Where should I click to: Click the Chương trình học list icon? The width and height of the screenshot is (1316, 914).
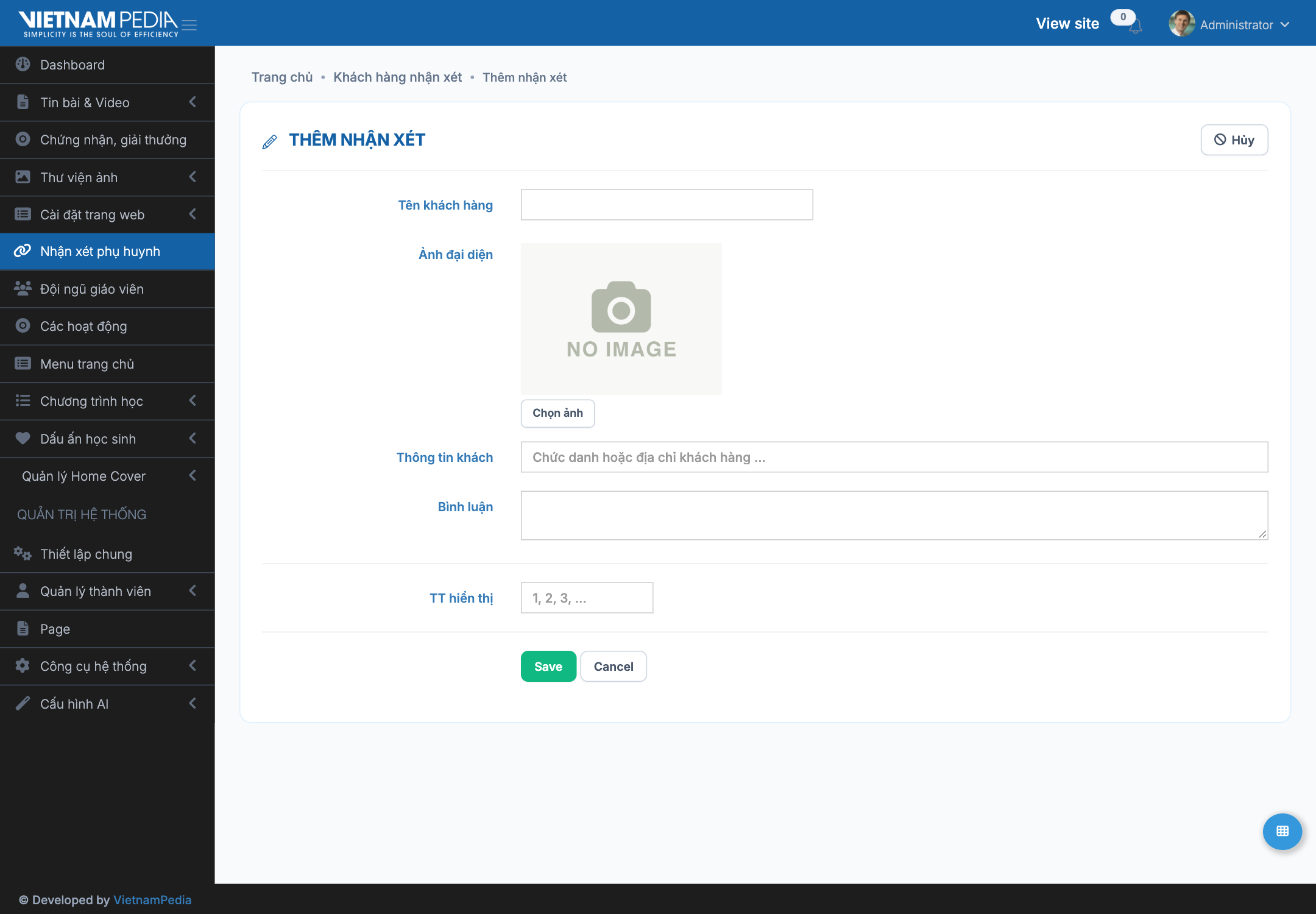pyautogui.click(x=23, y=400)
